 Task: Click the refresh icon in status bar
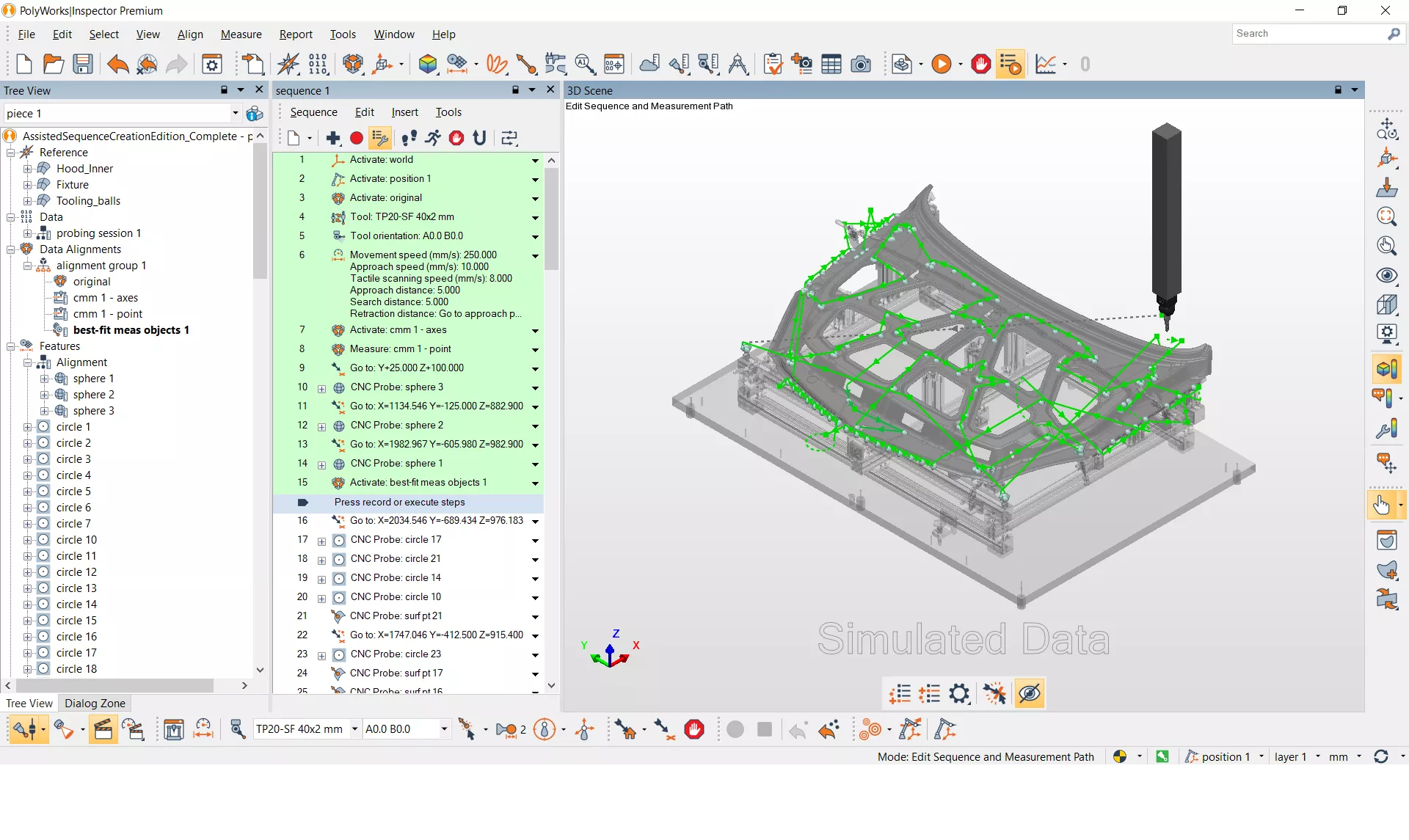tap(1381, 757)
